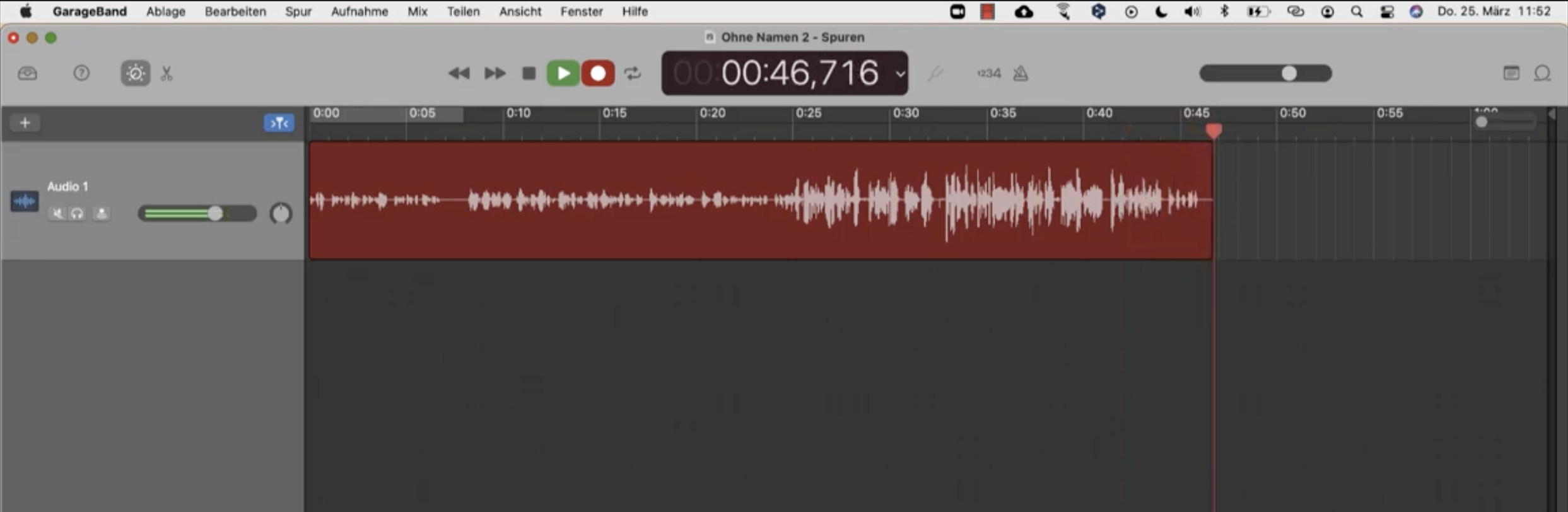
Task: Open the Ablage menu
Action: 166,11
